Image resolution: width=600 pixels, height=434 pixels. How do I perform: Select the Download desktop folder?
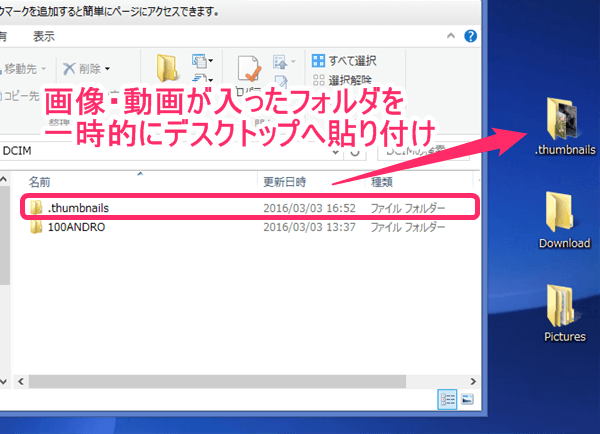click(564, 220)
